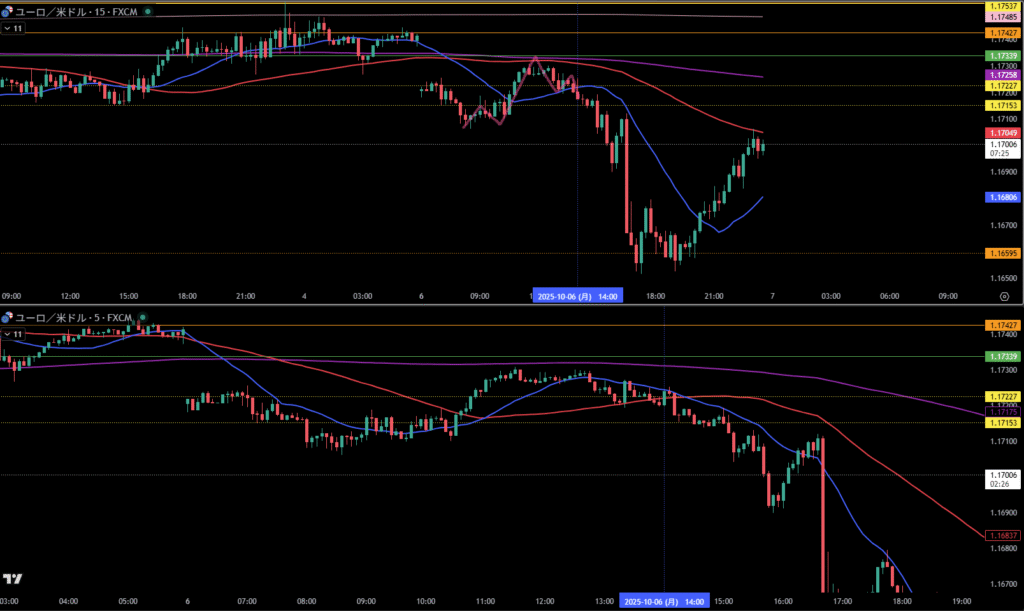Select the green 1.17339 horizontal line label on top chart
This screenshot has width=1024, height=611.
[x=1002, y=55]
